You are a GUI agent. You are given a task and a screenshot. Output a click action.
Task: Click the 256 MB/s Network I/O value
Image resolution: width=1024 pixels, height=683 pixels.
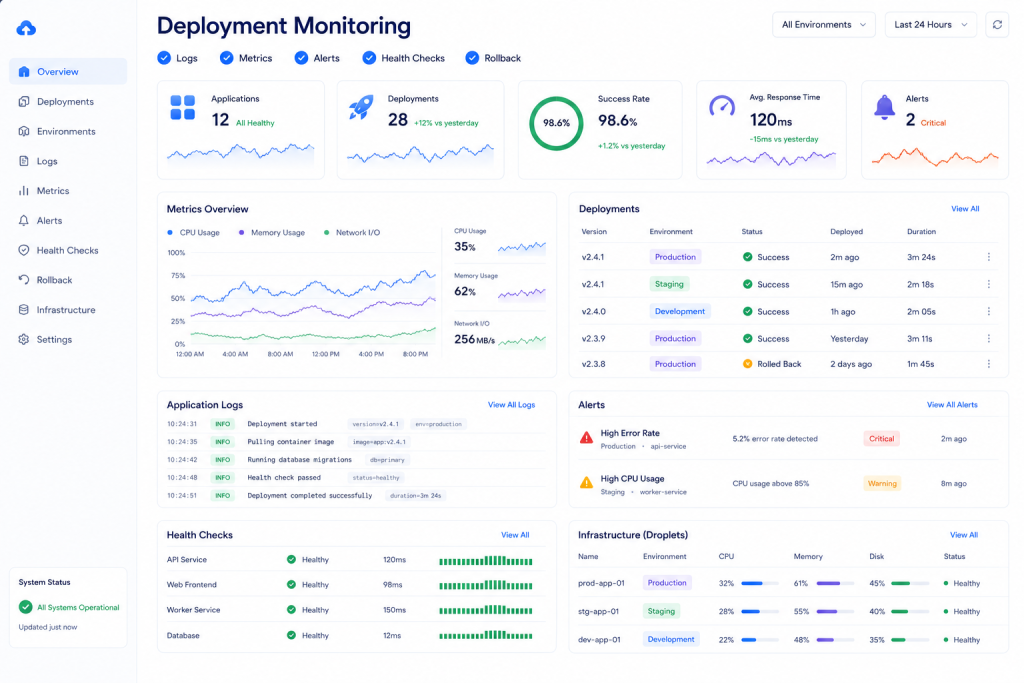point(474,340)
